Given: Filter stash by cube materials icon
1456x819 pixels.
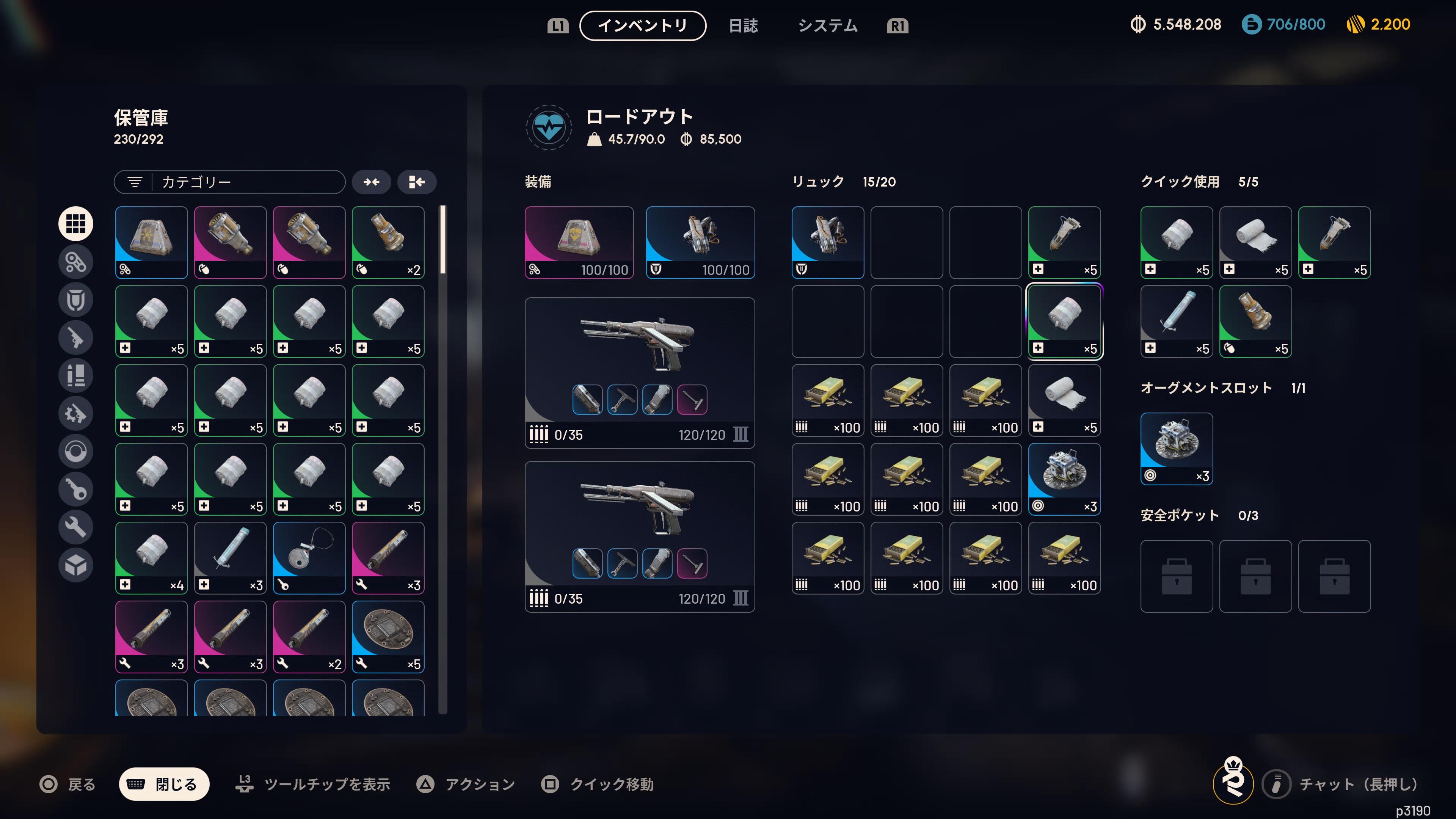Looking at the screenshot, I should coord(76,565).
